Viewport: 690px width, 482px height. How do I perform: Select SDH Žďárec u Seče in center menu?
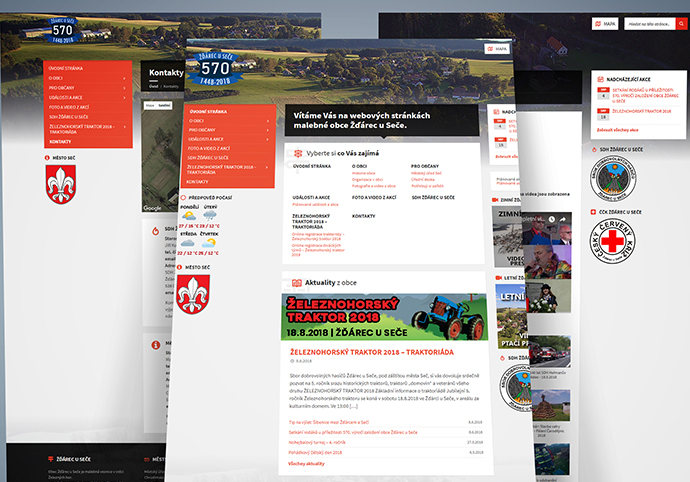pos(208,158)
